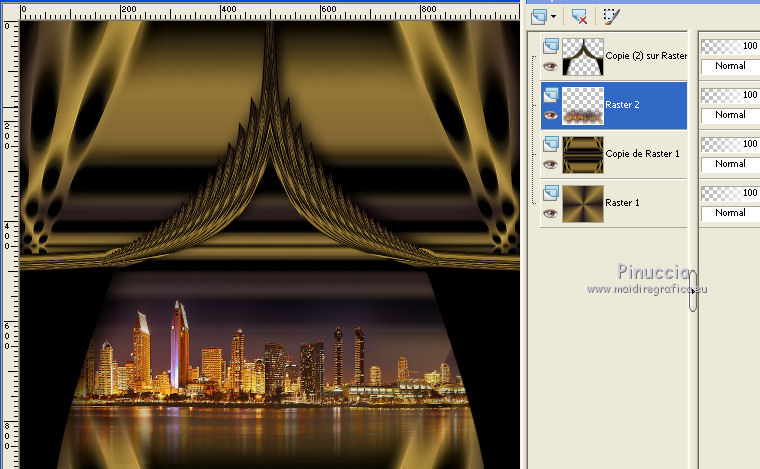Screen dimensions: 760x469
Task: Select the Copie (2) sur Raster layer thumbnail
Action: 583,57
